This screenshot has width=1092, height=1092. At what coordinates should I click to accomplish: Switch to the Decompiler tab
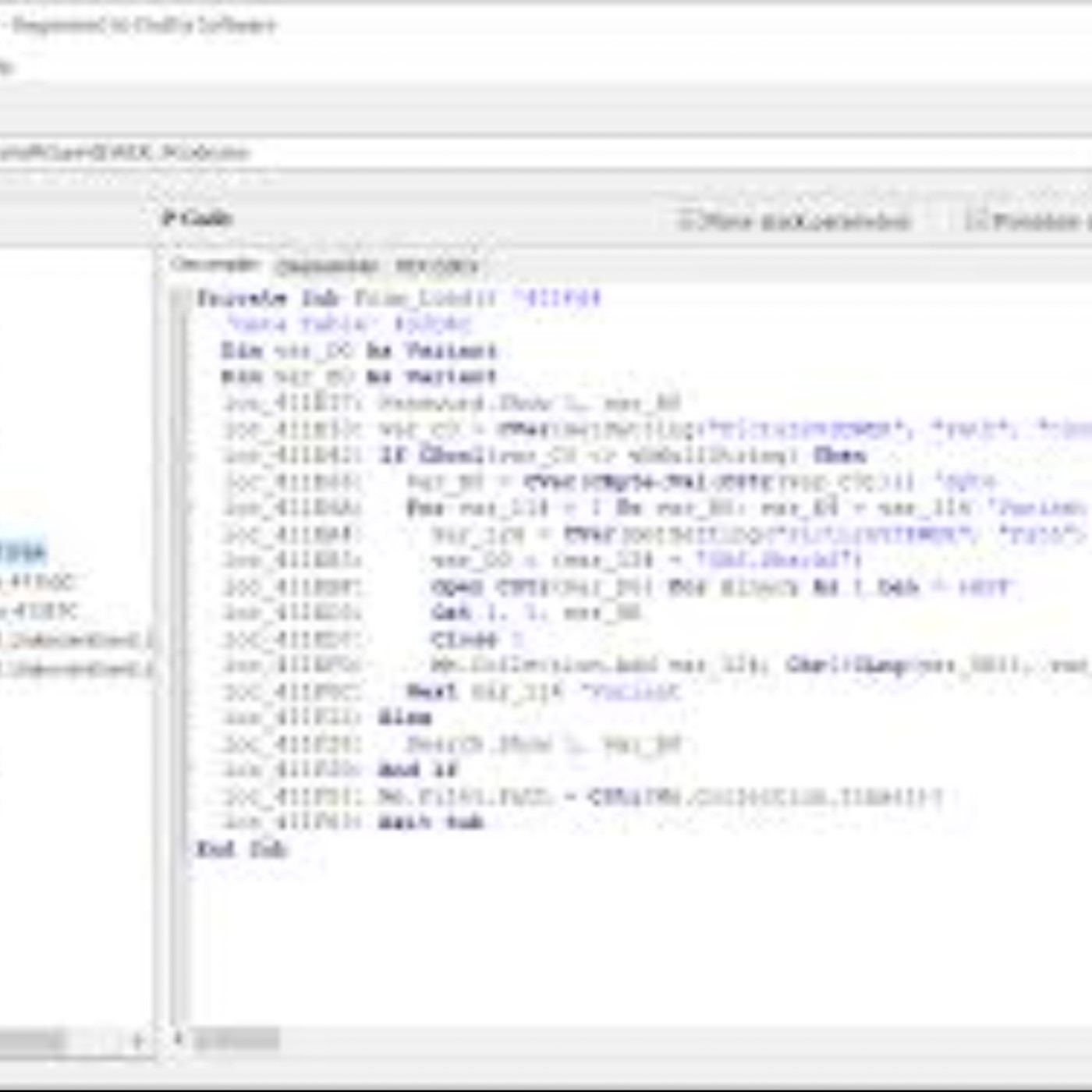point(215,264)
